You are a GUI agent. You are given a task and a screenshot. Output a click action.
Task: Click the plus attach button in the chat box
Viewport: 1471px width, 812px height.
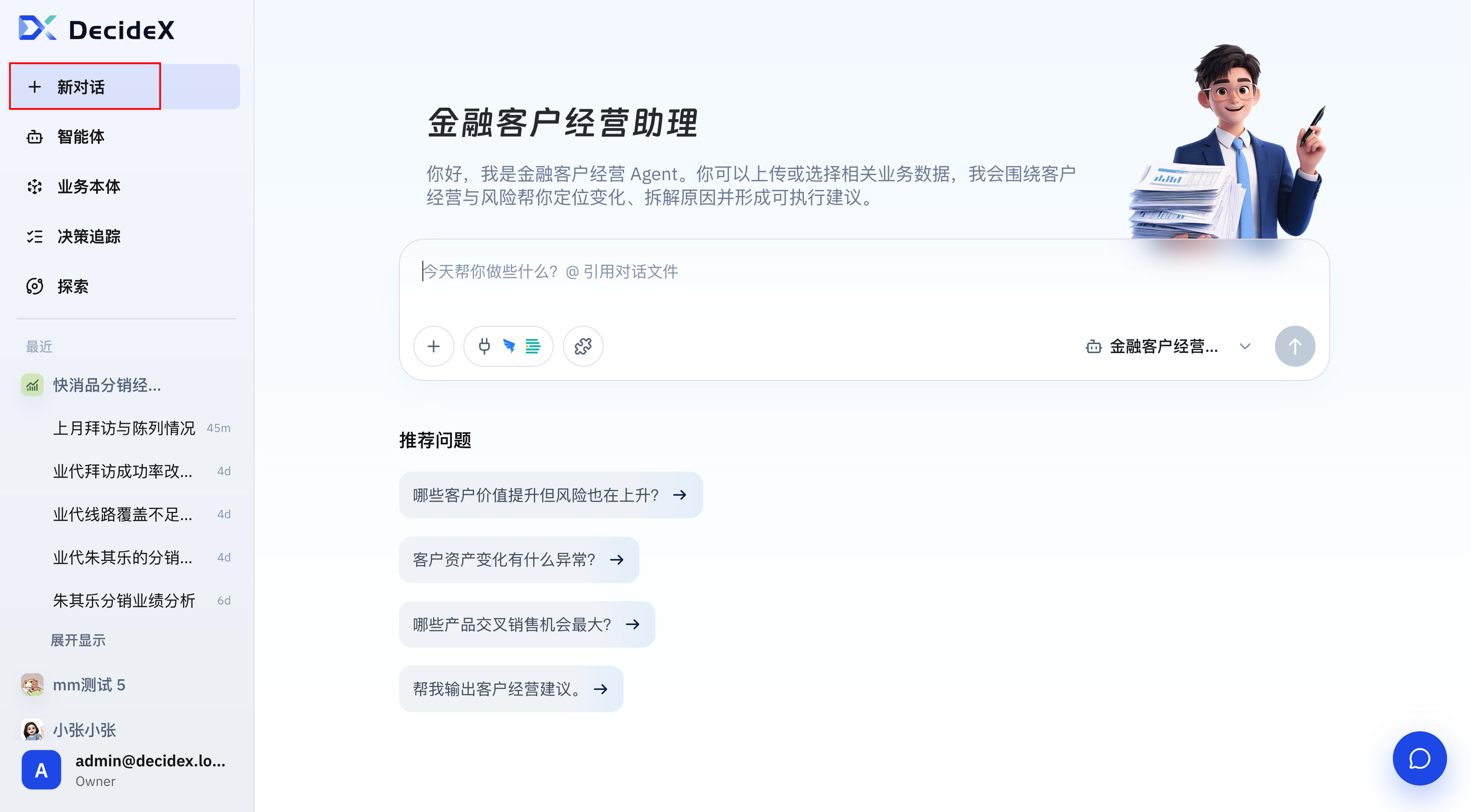(x=434, y=346)
